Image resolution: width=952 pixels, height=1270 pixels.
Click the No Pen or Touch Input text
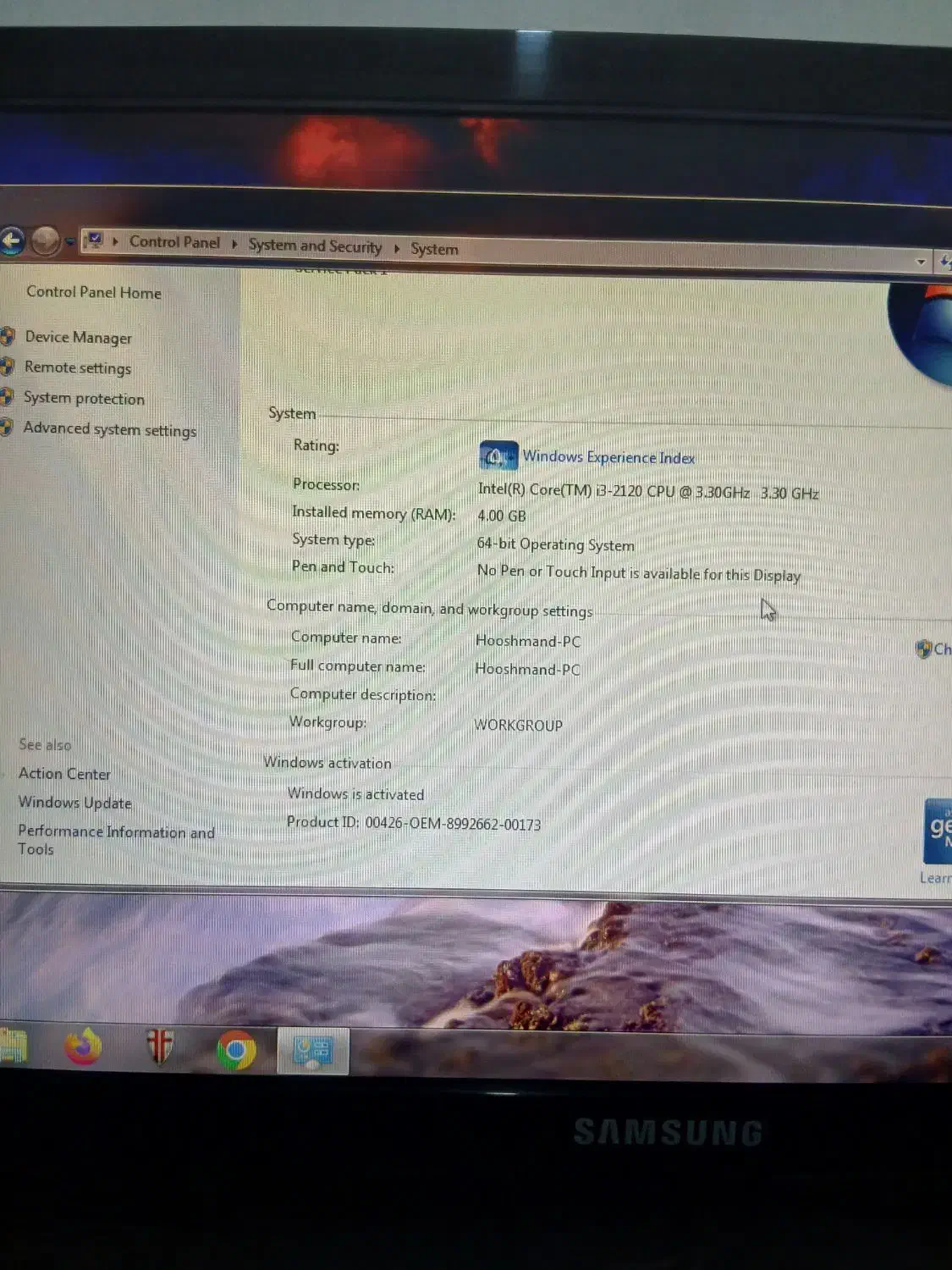pyautogui.click(x=639, y=573)
